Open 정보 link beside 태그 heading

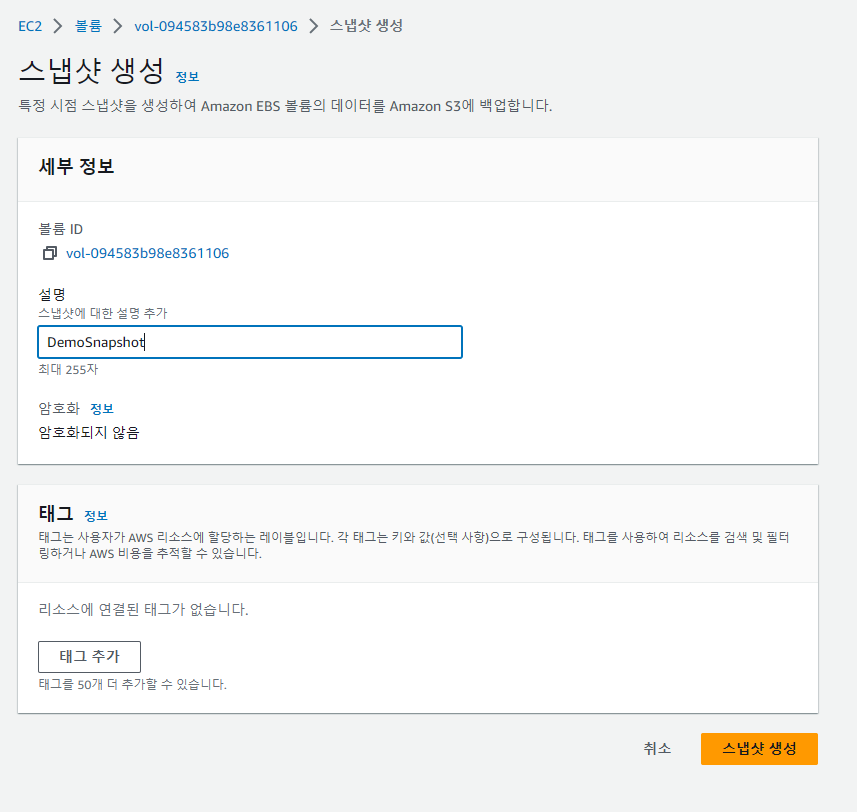[x=96, y=515]
